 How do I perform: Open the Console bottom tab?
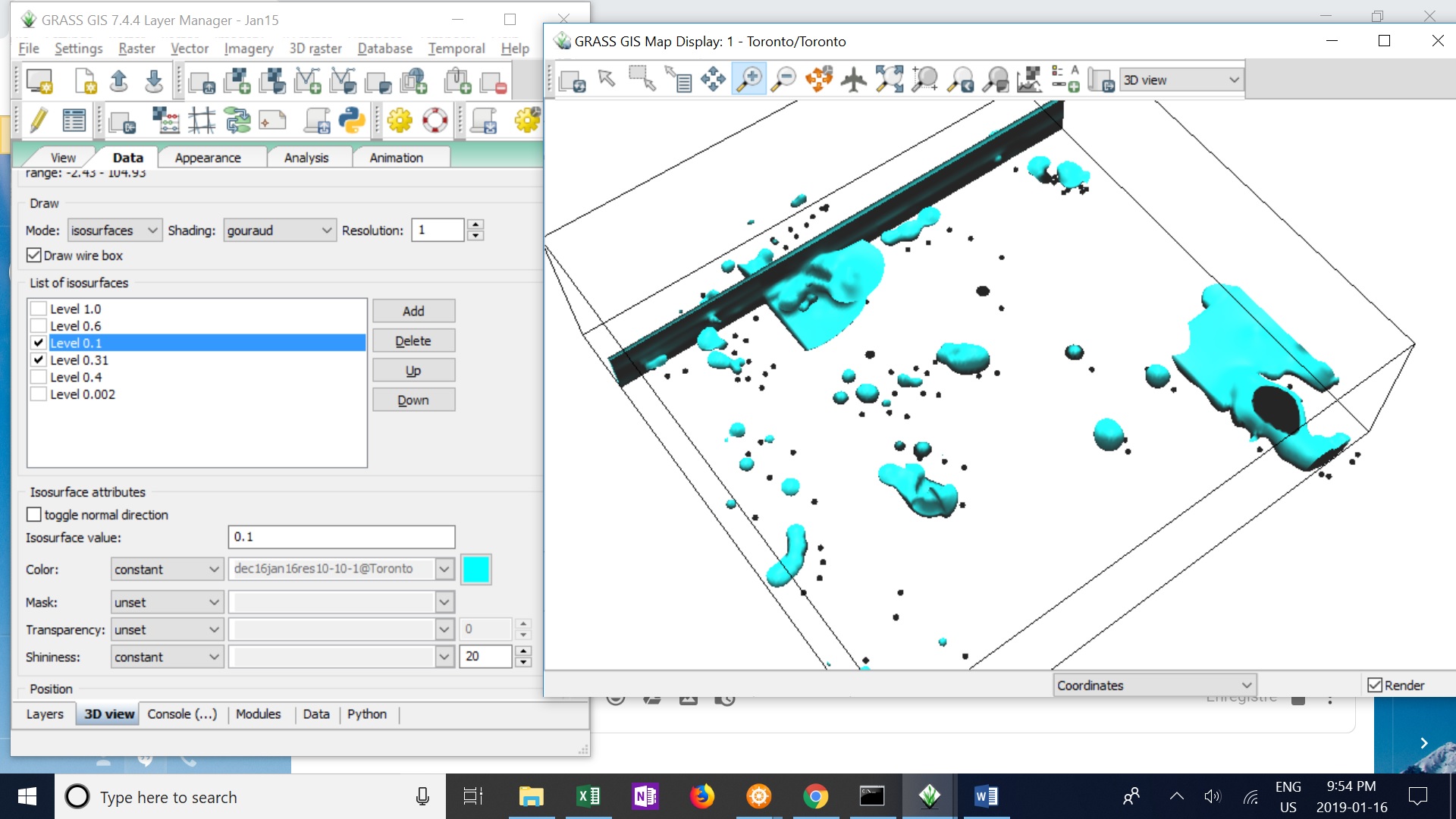point(182,714)
